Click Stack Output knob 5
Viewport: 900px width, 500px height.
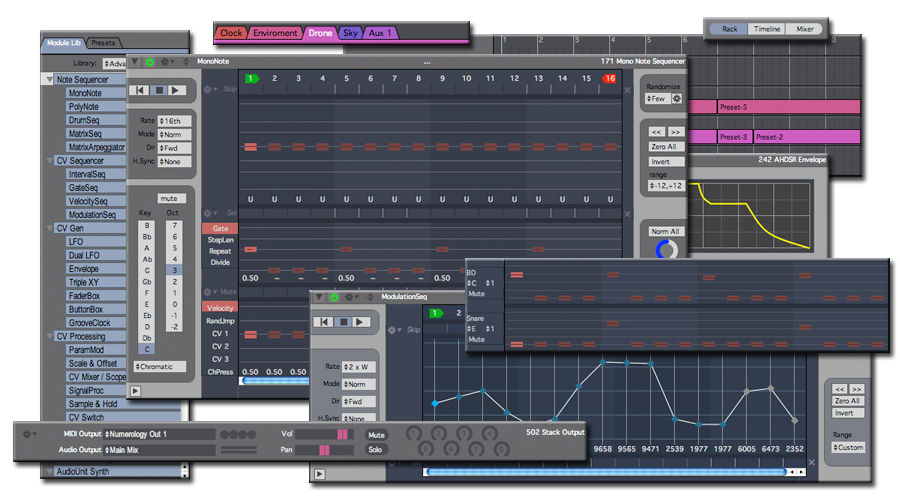[x=425, y=449]
